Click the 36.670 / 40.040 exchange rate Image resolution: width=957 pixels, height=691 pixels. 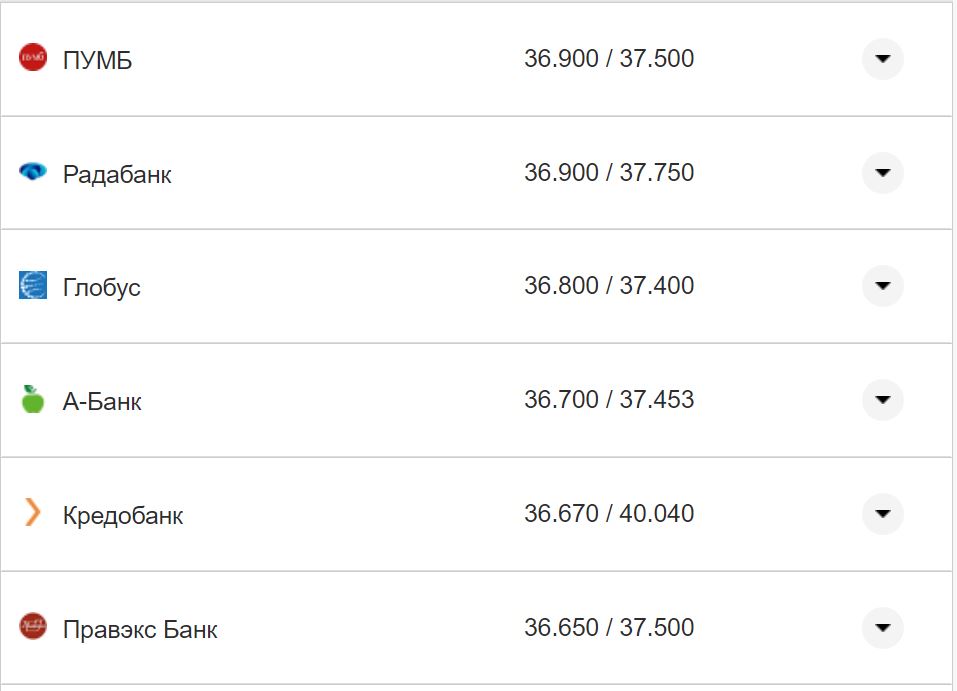608,514
